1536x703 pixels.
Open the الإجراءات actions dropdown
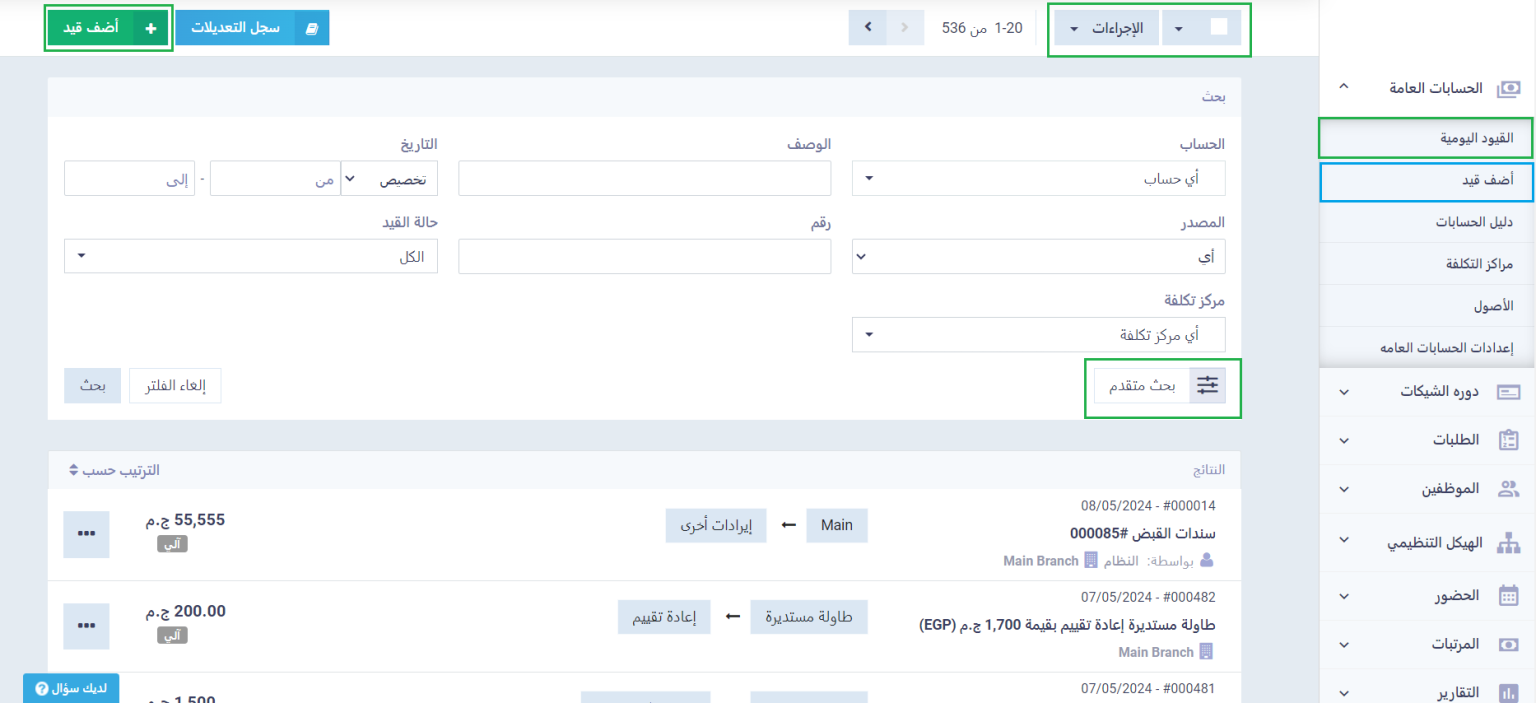(x=1108, y=28)
